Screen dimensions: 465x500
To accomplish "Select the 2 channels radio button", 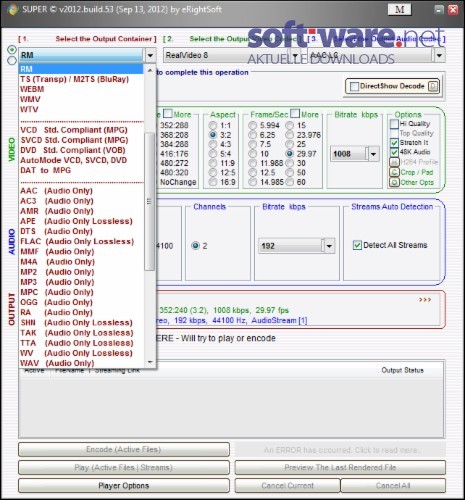I will 195,246.
